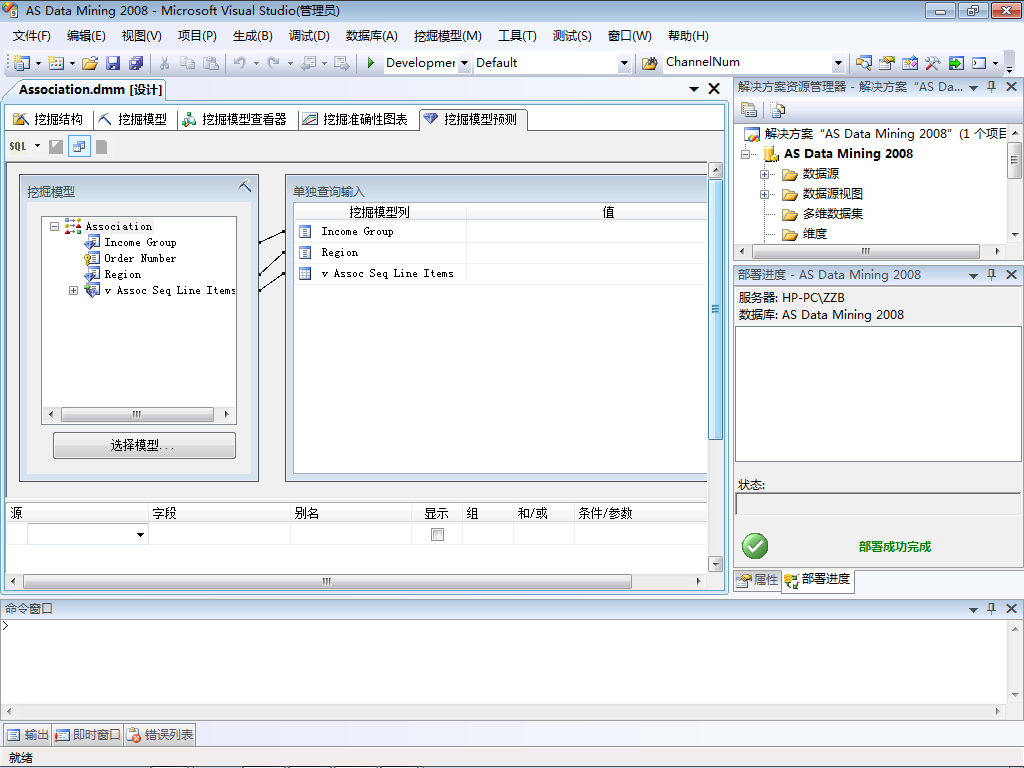The image size is (1024, 768).
Task: Click the green deployment success check icon
Action: coord(755,546)
